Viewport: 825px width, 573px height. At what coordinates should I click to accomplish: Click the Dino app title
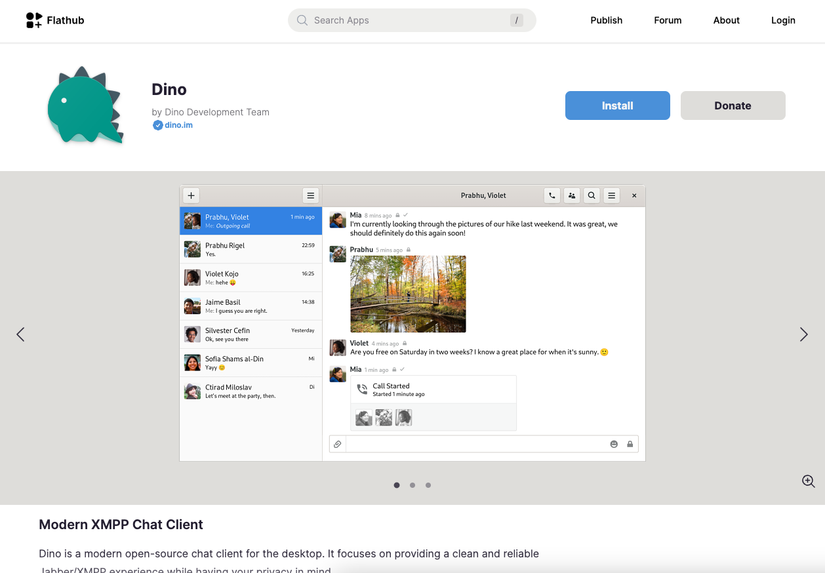click(169, 89)
